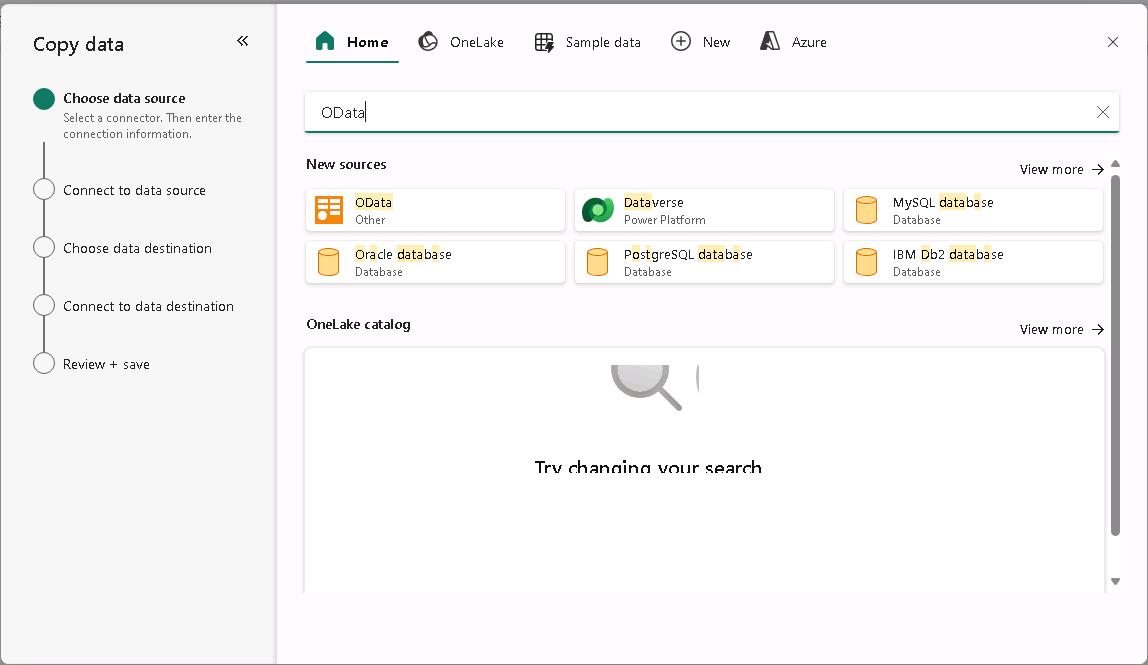This screenshot has width=1148, height=665.
Task: Click the connector search input field
Action: pos(700,112)
